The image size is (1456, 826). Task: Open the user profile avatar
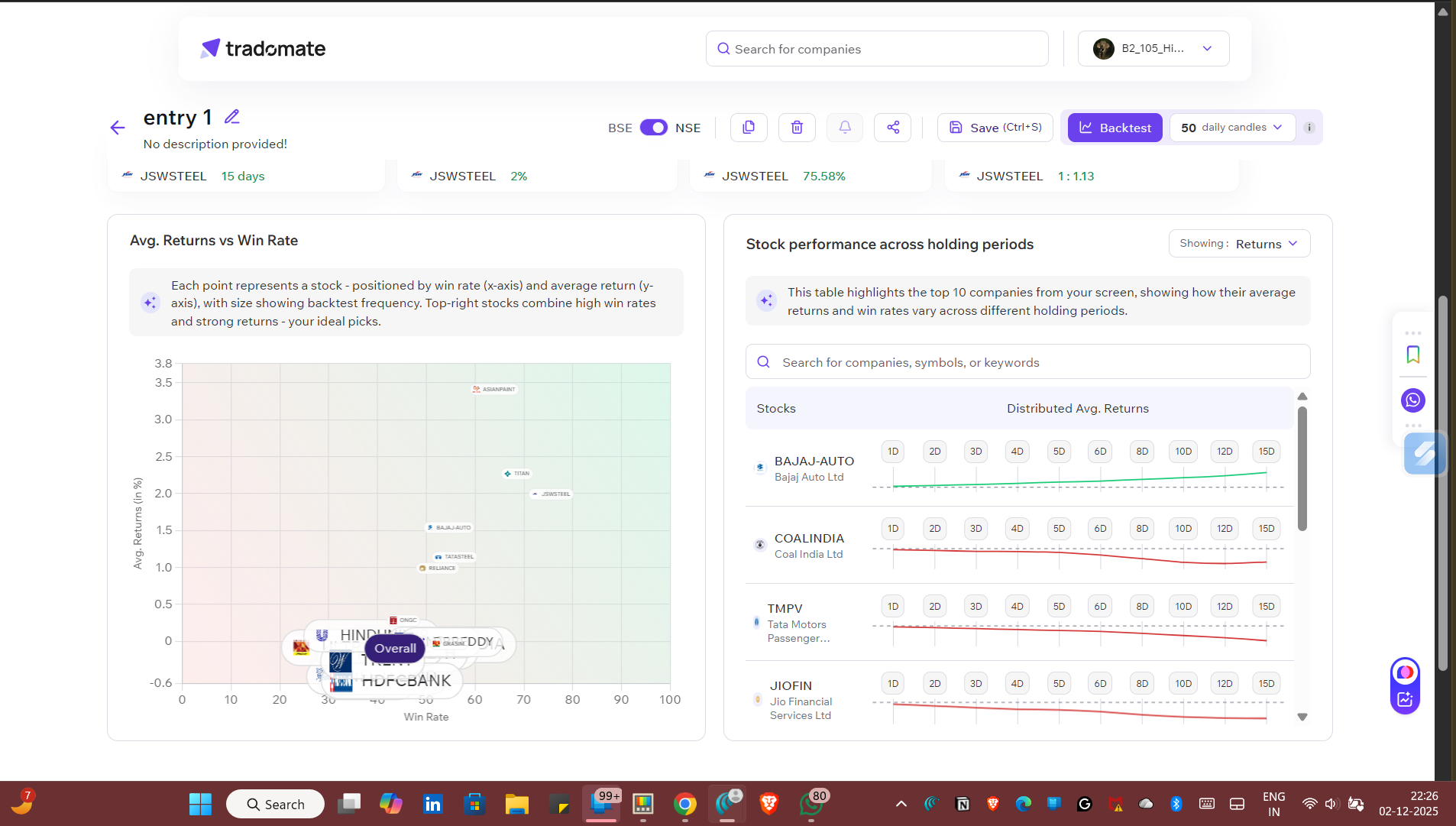pos(1104,49)
